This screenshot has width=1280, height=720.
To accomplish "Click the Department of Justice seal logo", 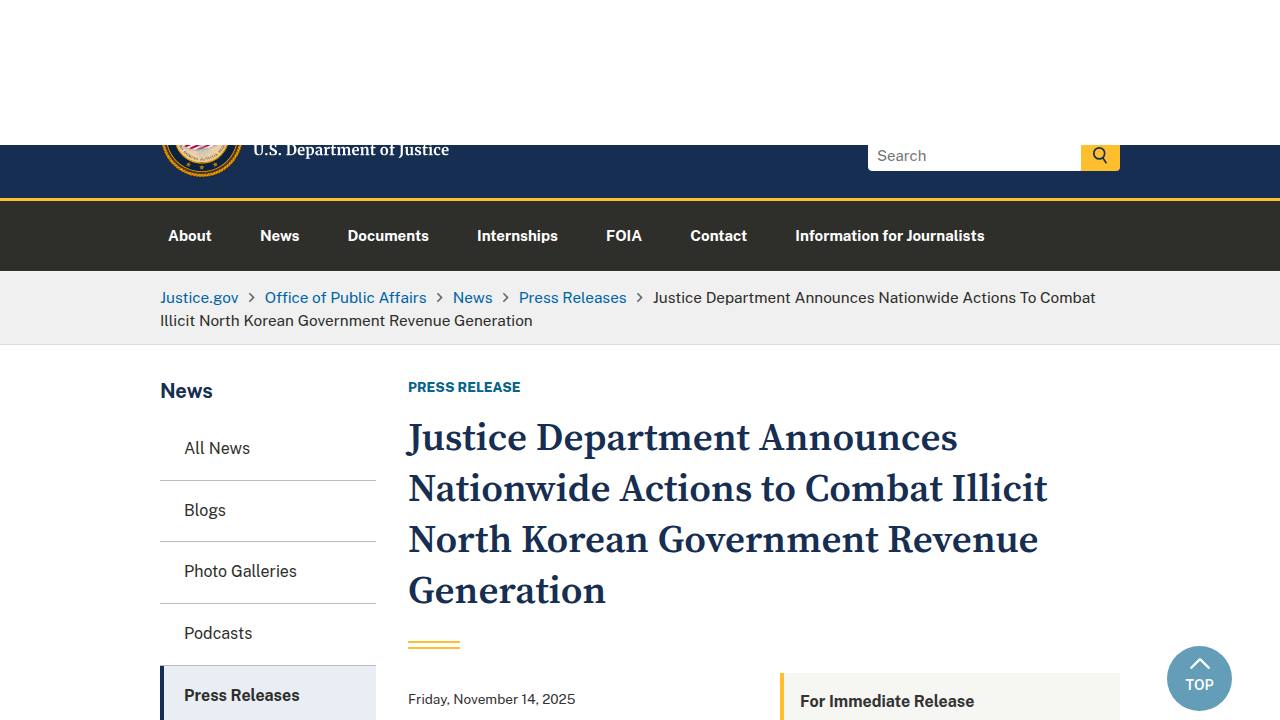I will point(202,161).
